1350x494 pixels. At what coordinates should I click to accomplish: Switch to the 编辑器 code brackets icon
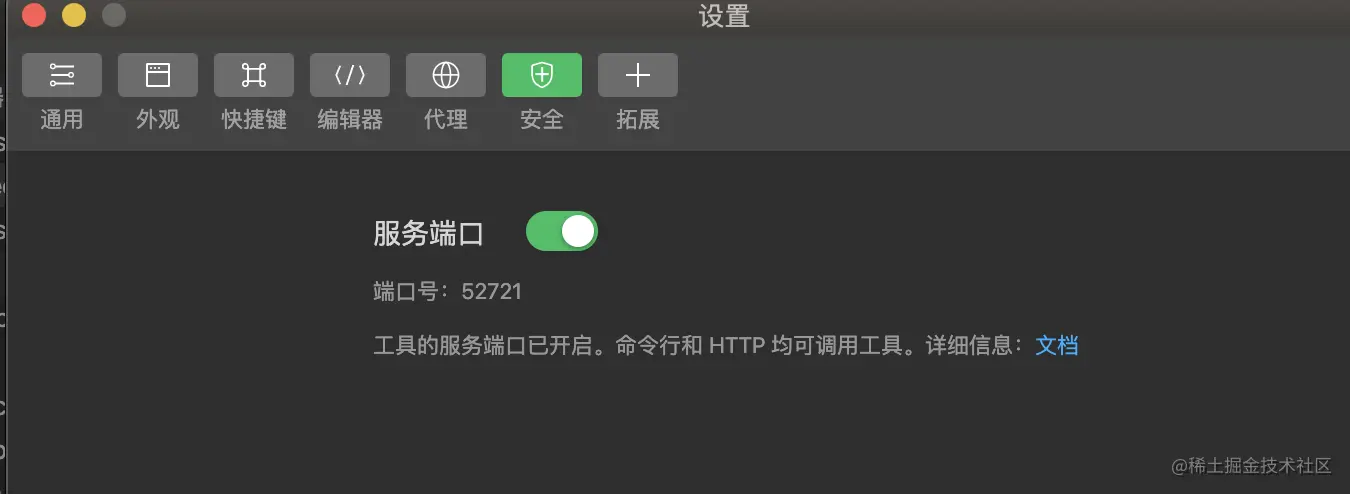(350, 75)
